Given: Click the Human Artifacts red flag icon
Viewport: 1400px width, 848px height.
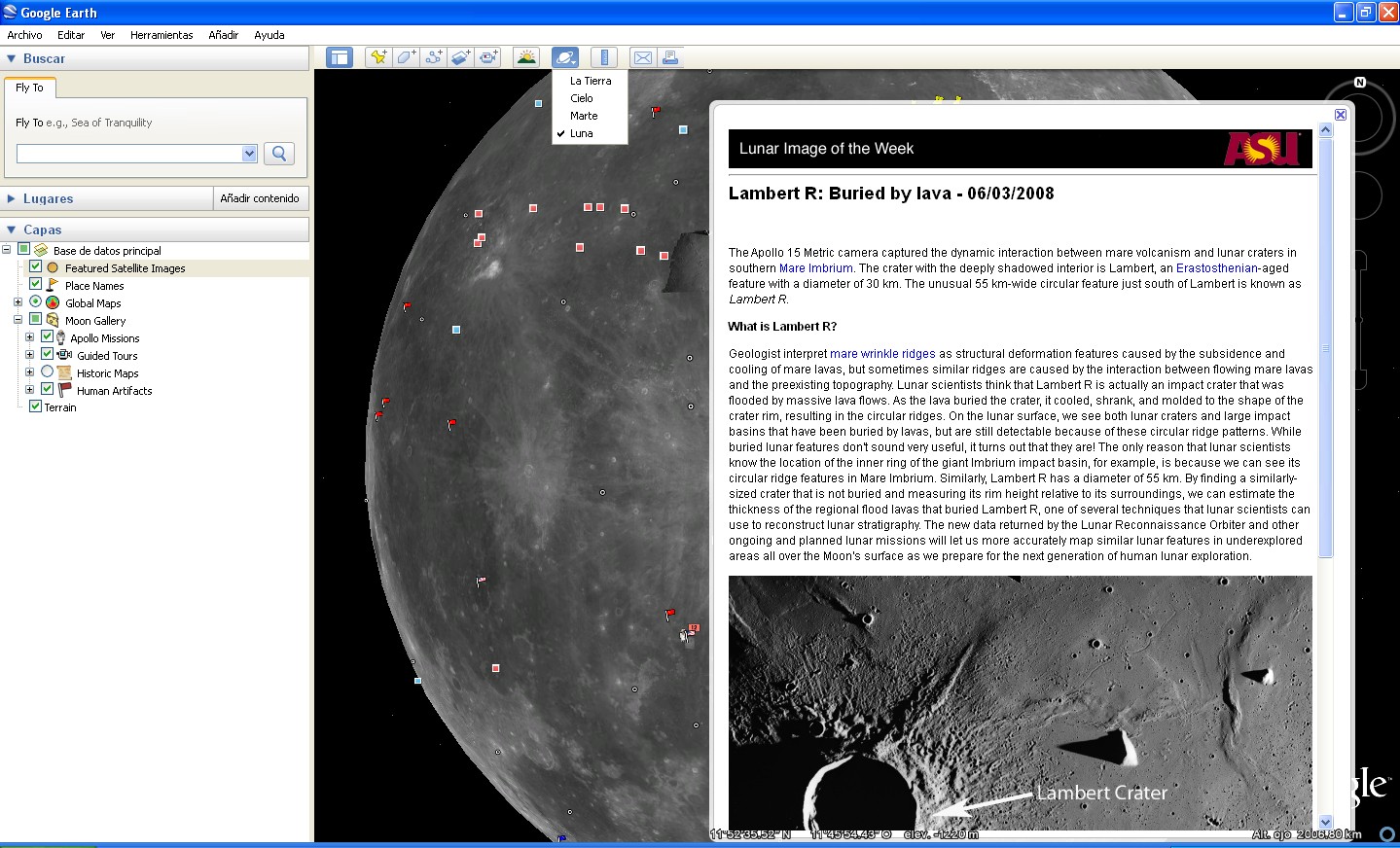Looking at the screenshot, I should (64, 390).
